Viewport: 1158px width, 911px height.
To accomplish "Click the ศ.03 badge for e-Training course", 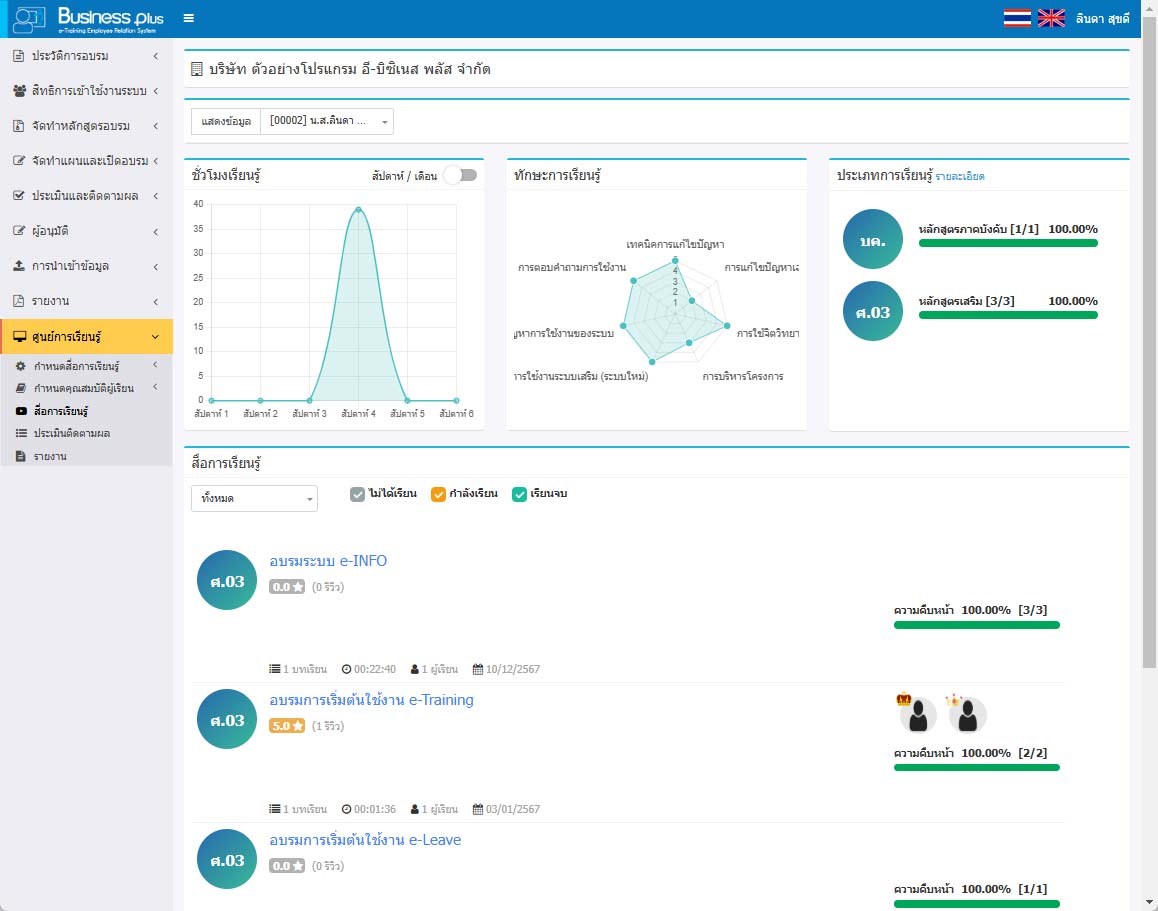I will pos(227,719).
